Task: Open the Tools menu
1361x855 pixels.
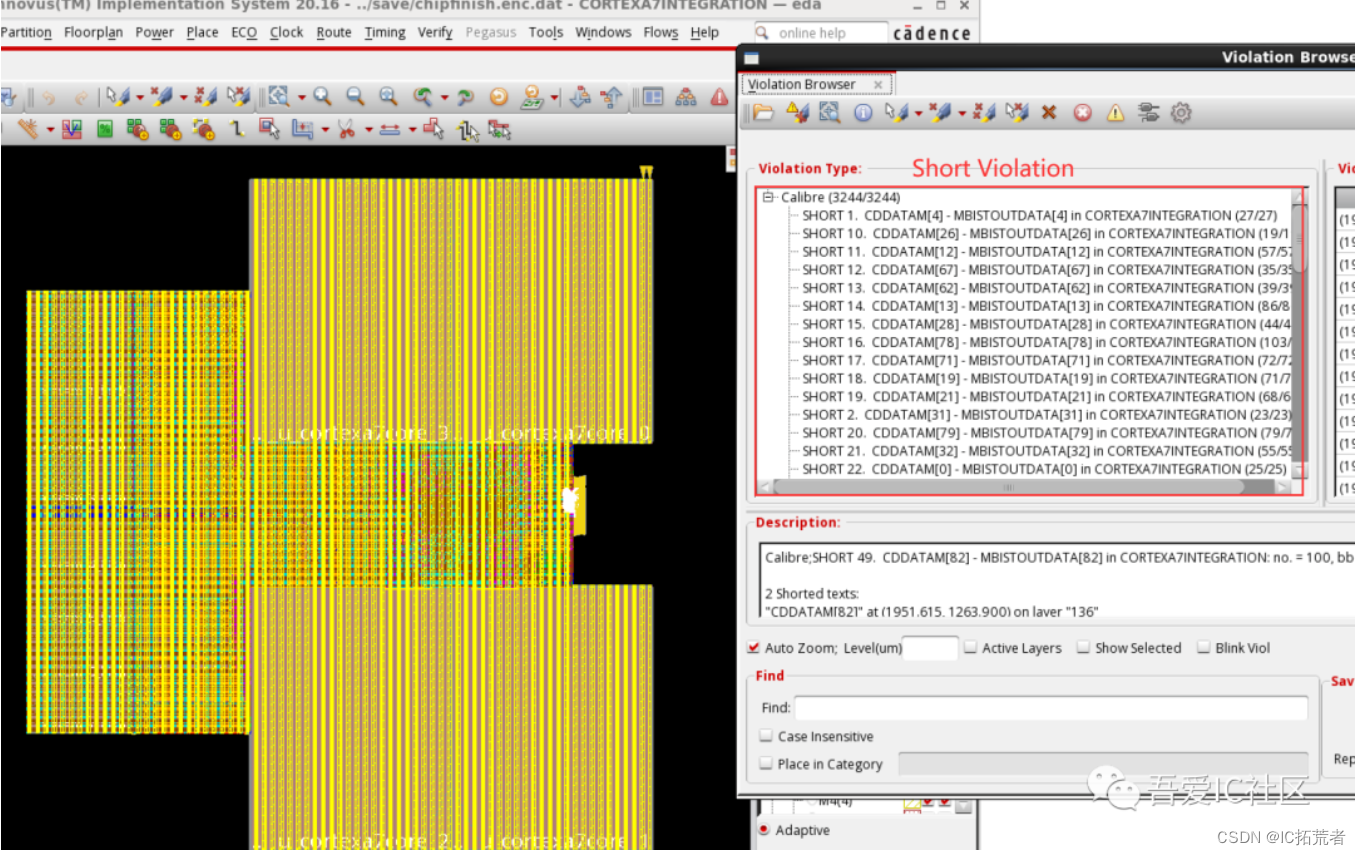Action: click(x=546, y=32)
